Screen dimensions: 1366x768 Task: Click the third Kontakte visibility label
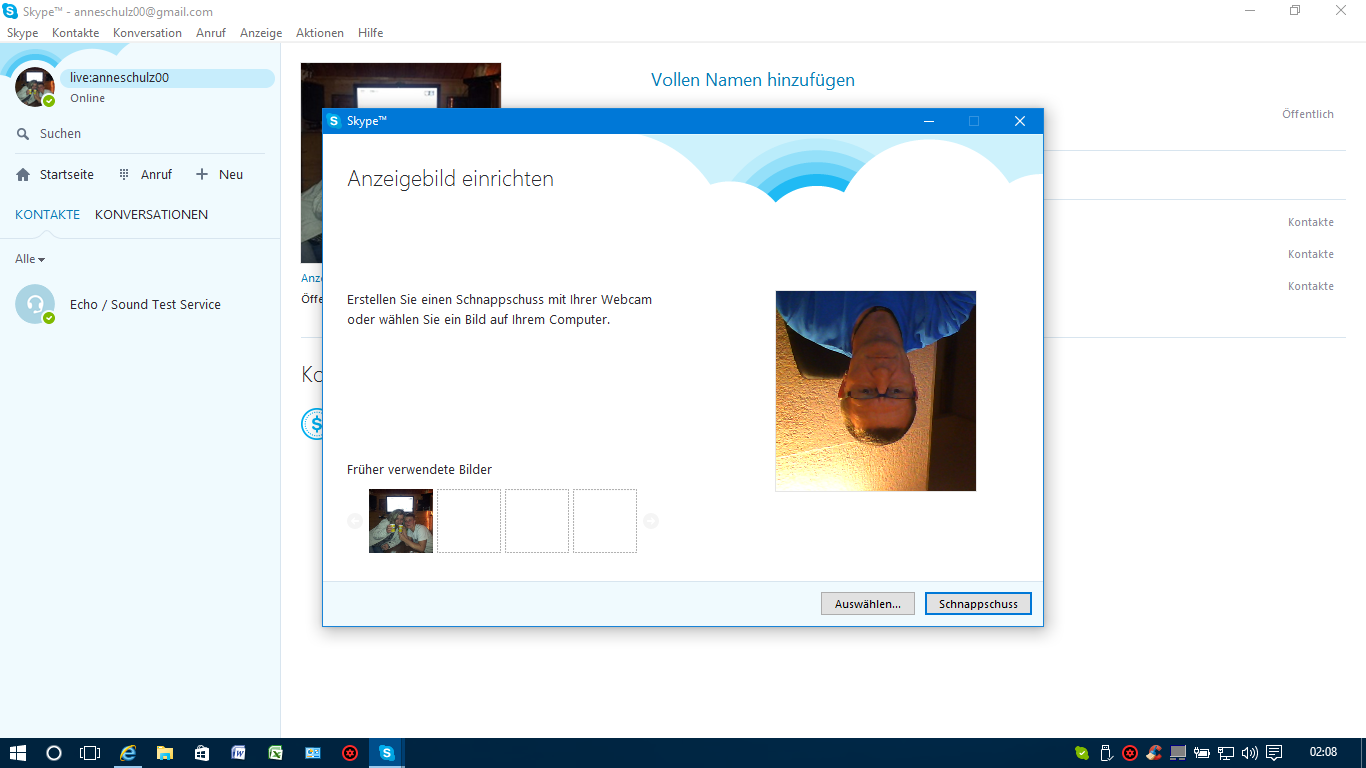[x=1311, y=286]
